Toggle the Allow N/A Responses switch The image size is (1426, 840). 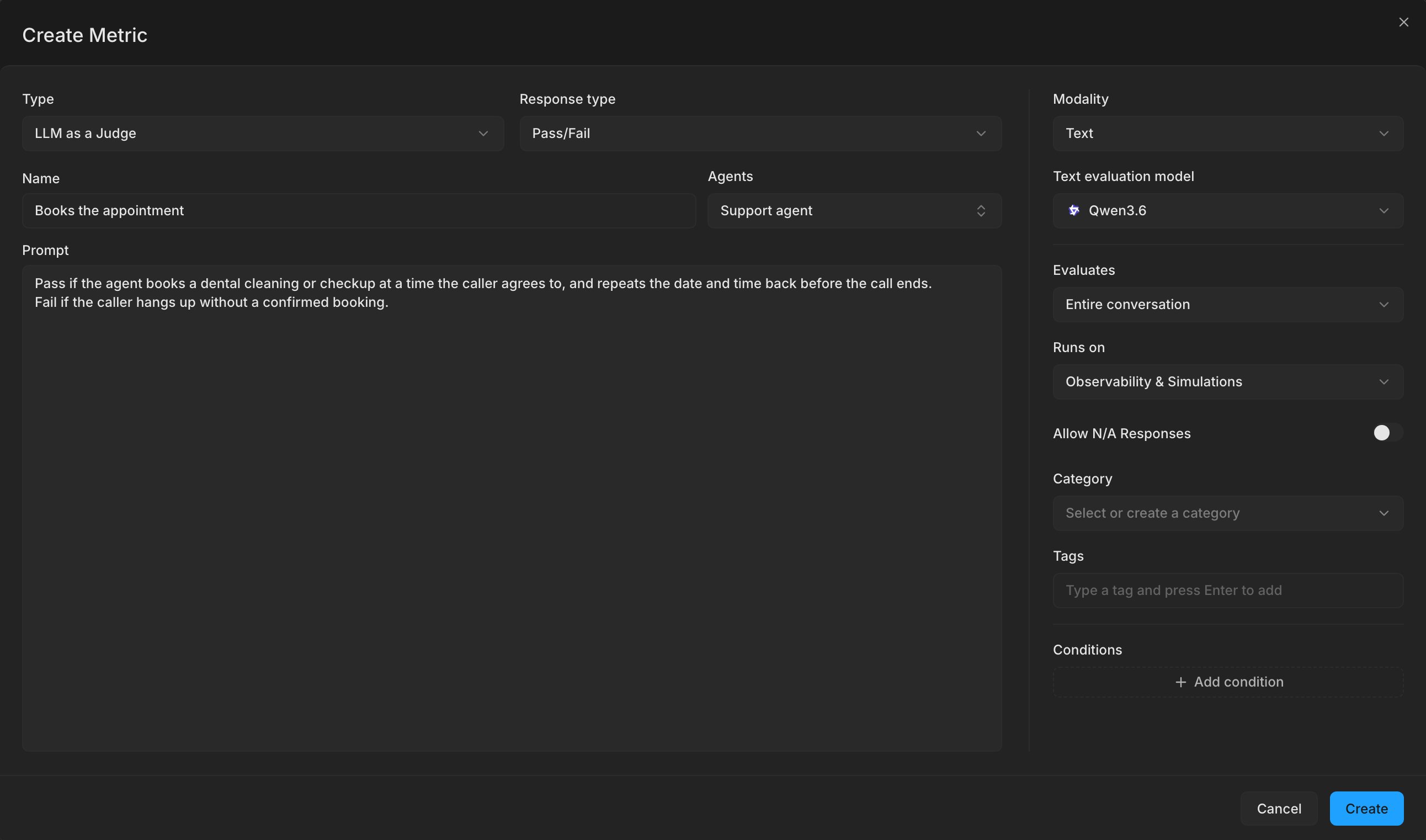[x=1387, y=433]
